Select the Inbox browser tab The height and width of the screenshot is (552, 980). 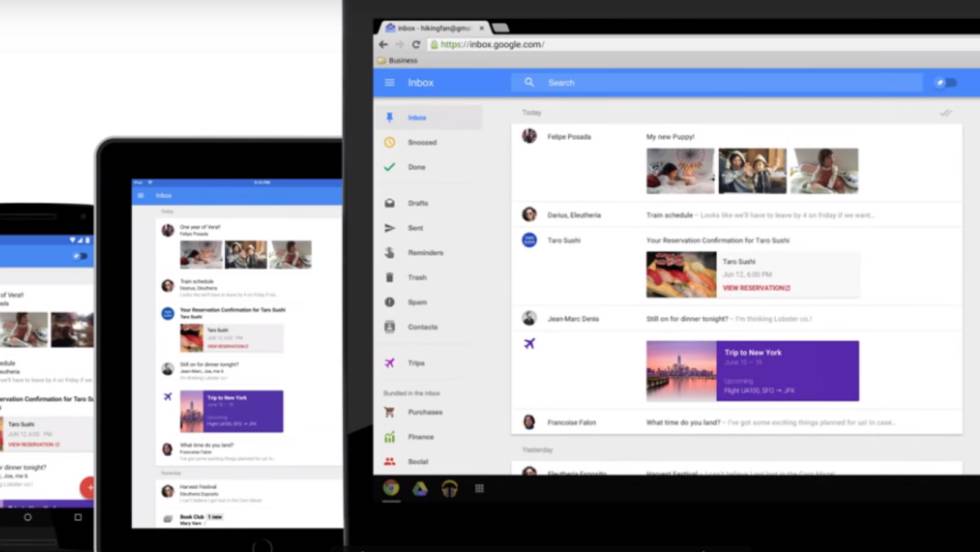click(432, 28)
